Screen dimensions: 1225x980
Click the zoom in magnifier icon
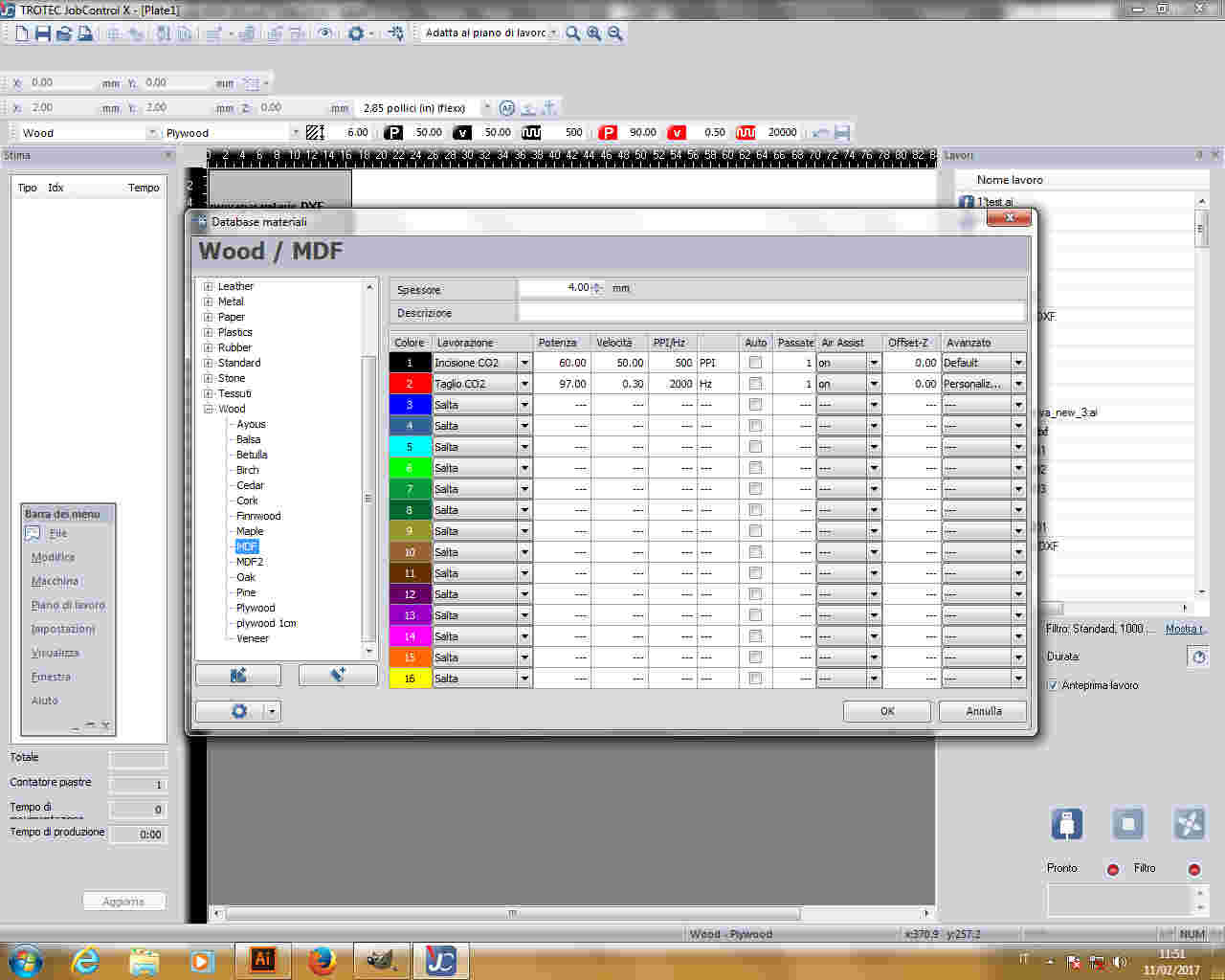coord(594,33)
